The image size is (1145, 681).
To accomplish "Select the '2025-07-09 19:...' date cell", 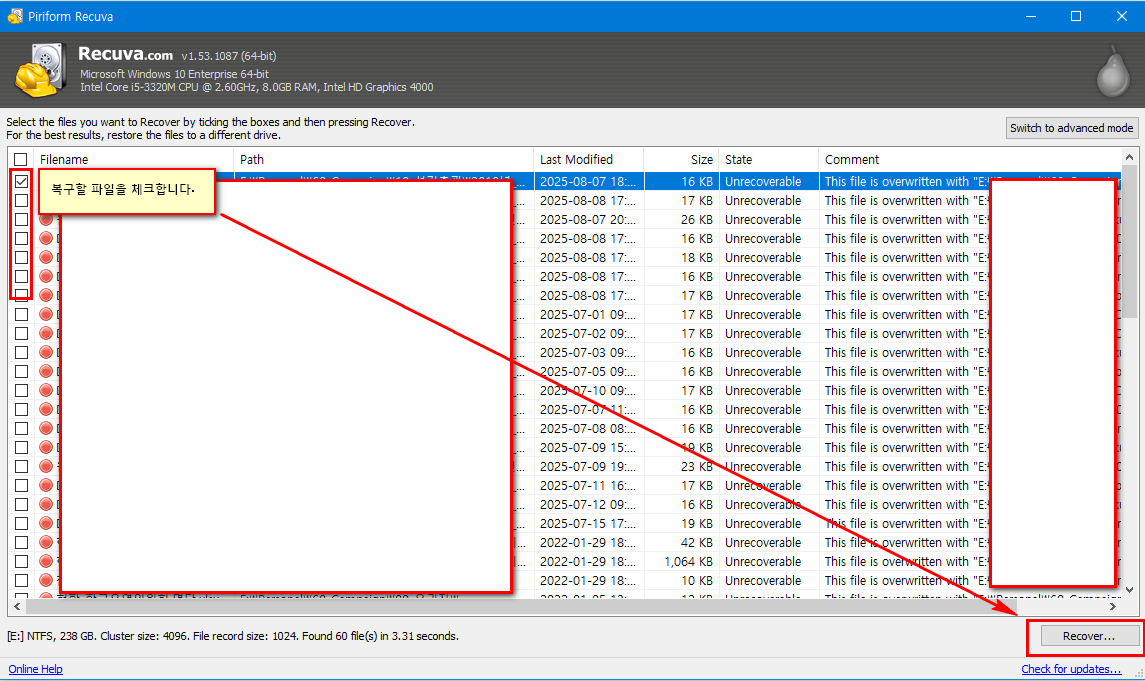I will click(588, 466).
